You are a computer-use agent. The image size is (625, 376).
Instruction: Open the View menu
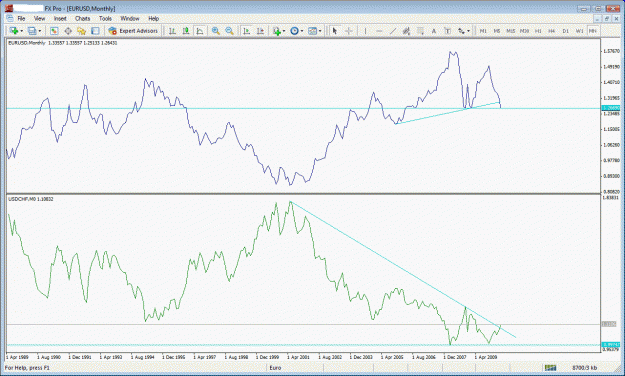(x=39, y=18)
